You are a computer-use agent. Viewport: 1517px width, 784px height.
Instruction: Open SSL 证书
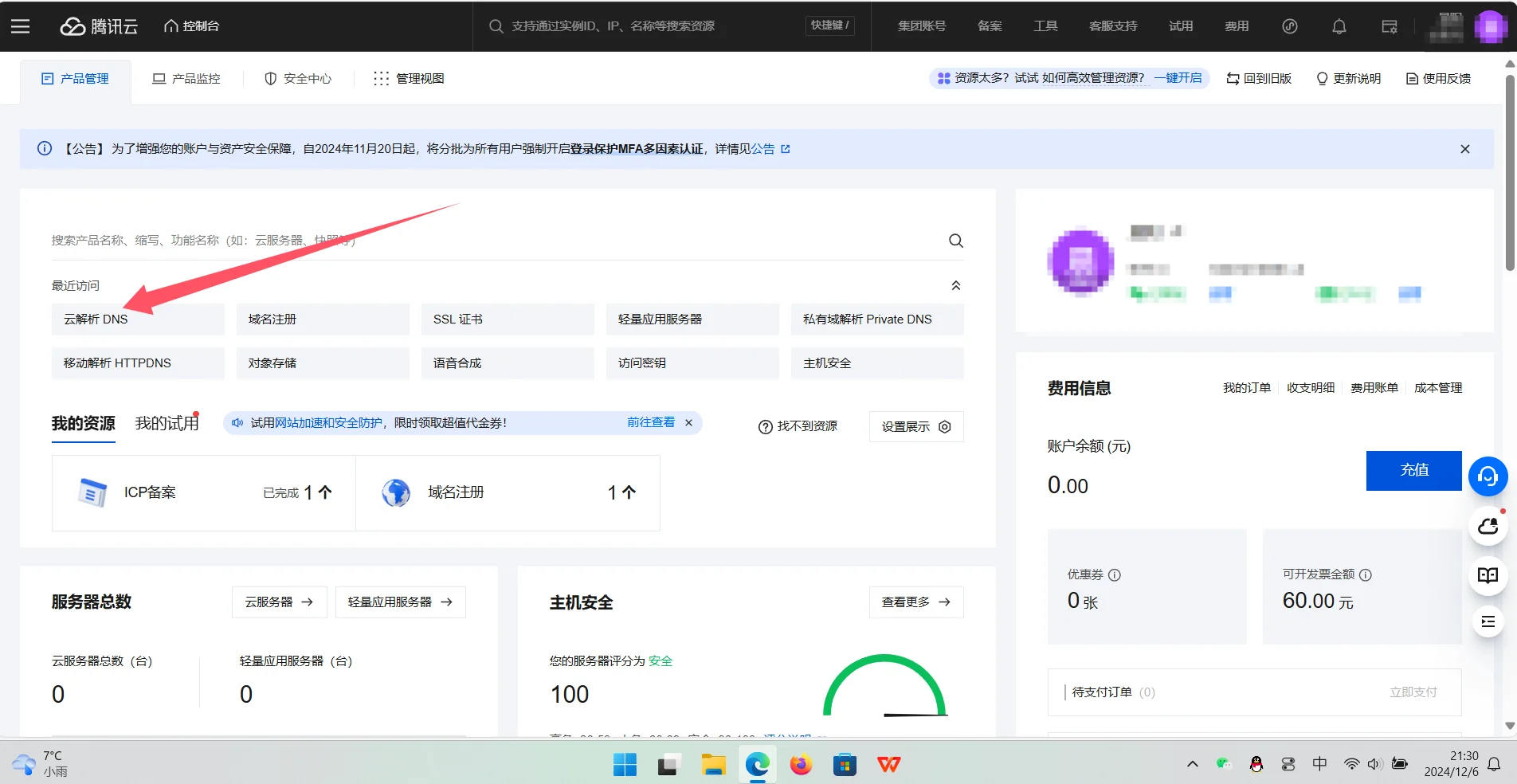[x=508, y=319]
